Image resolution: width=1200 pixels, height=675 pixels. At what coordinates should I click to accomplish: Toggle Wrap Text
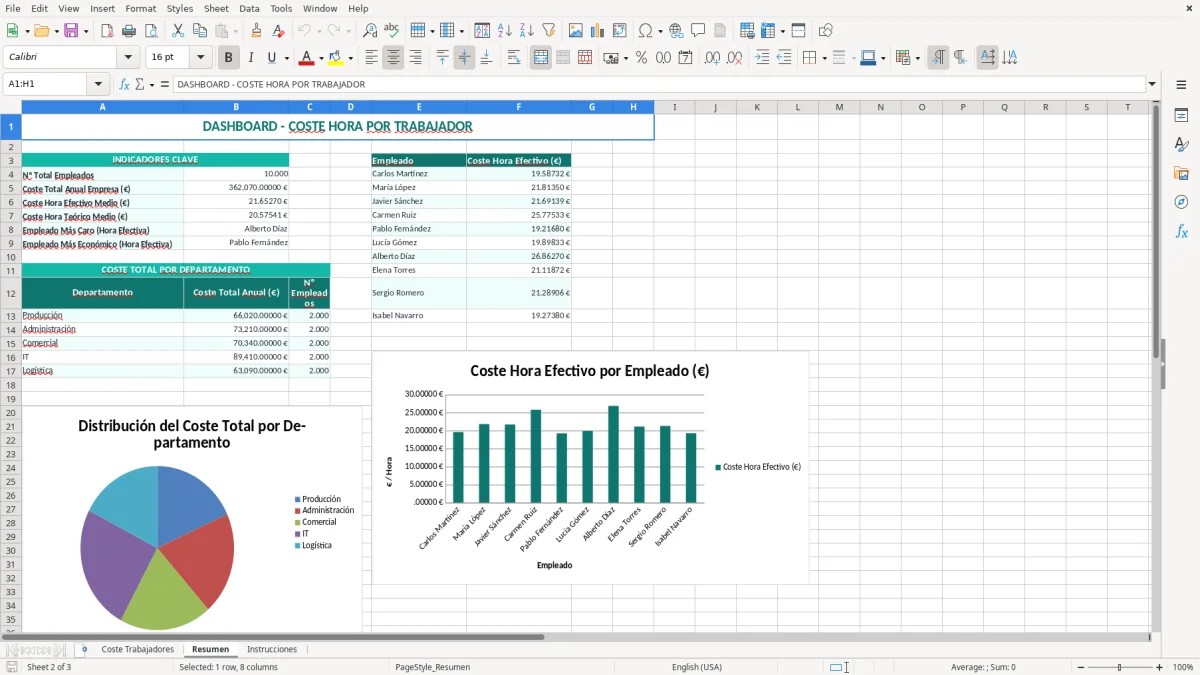(x=514, y=58)
